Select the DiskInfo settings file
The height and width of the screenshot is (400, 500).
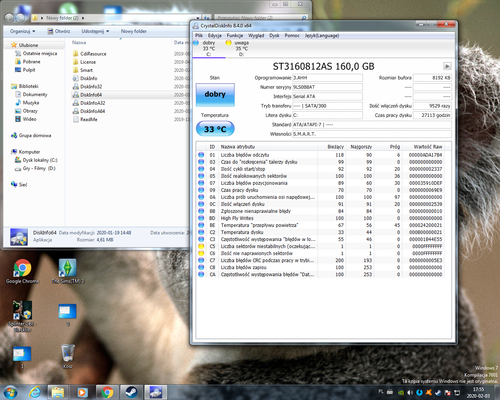85,78
